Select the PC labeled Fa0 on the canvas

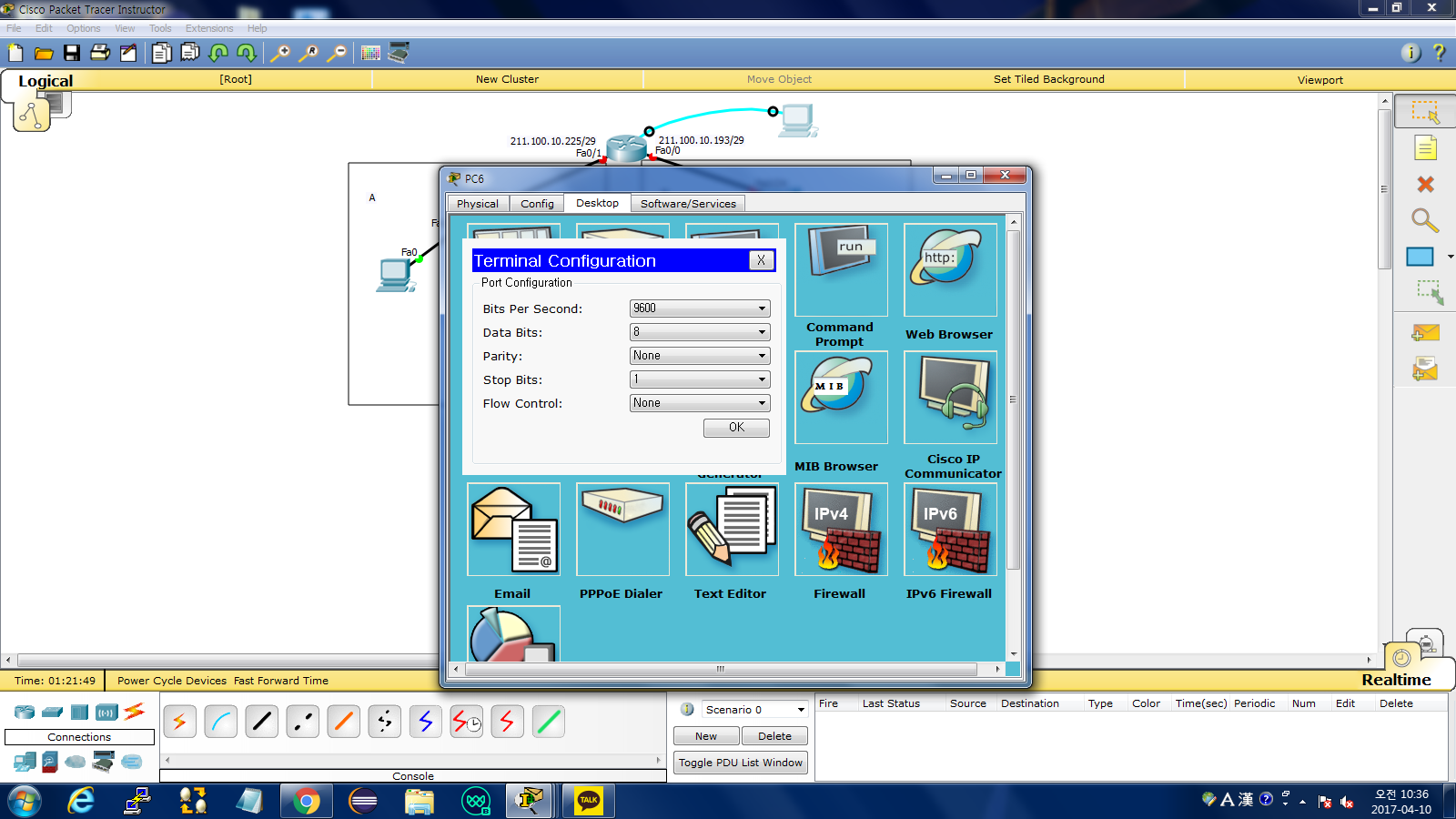pyautogui.click(x=396, y=275)
